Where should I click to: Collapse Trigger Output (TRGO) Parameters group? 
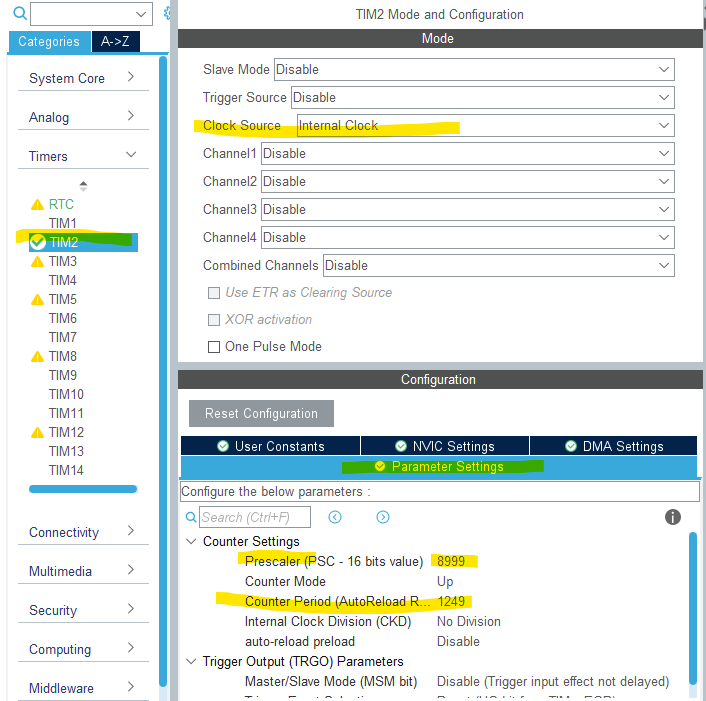191,661
